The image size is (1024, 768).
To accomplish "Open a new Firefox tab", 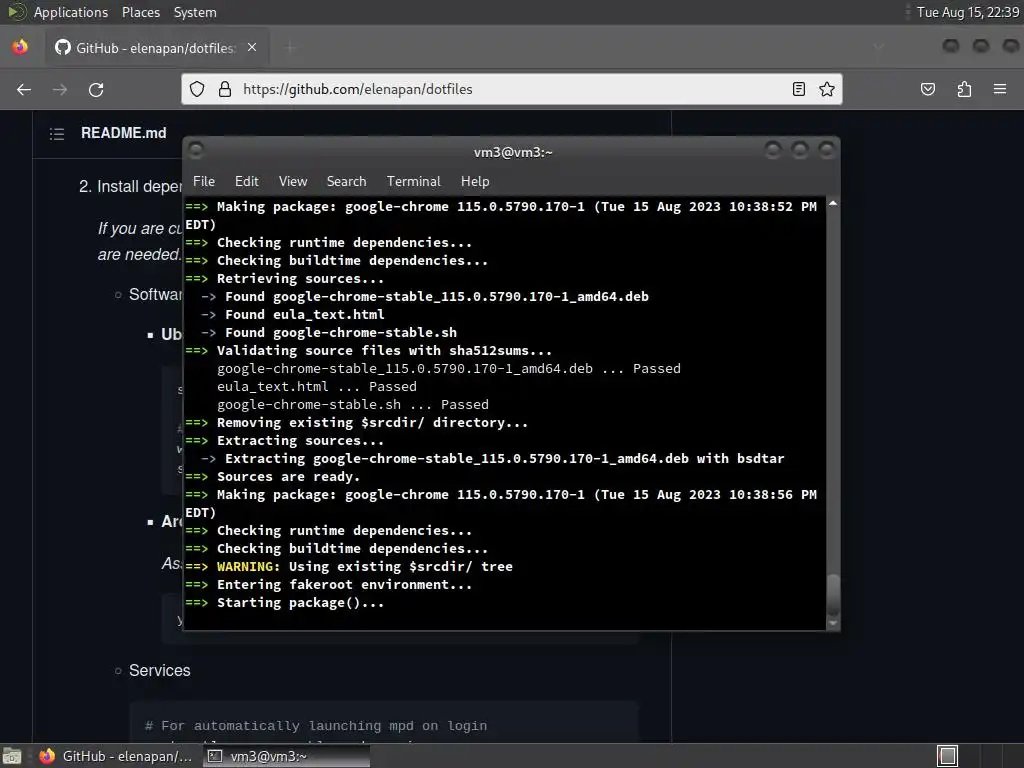I will point(290,47).
